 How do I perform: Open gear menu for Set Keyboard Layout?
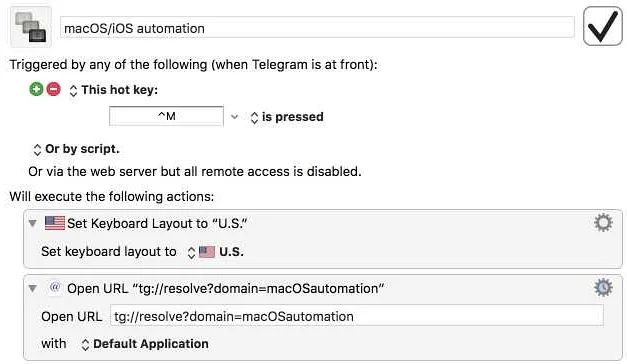point(603,223)
